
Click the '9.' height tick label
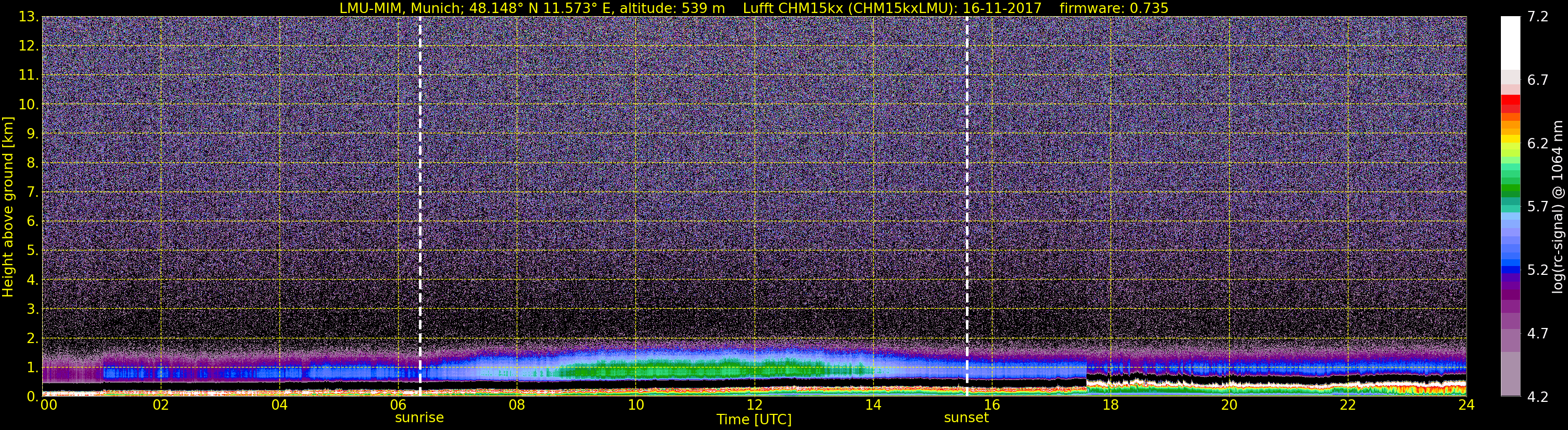point(32,133)
